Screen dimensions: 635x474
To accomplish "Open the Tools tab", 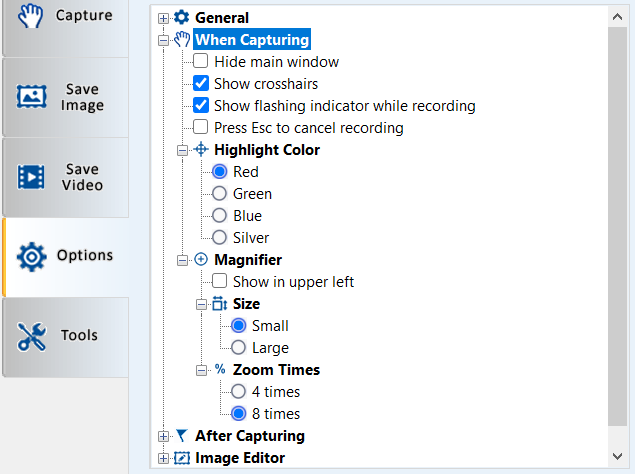I will point(65,336).
